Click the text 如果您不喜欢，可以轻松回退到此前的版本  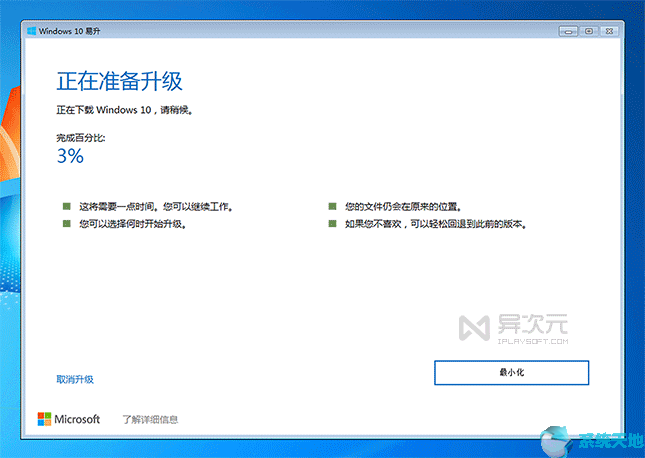tap(436, 224)
